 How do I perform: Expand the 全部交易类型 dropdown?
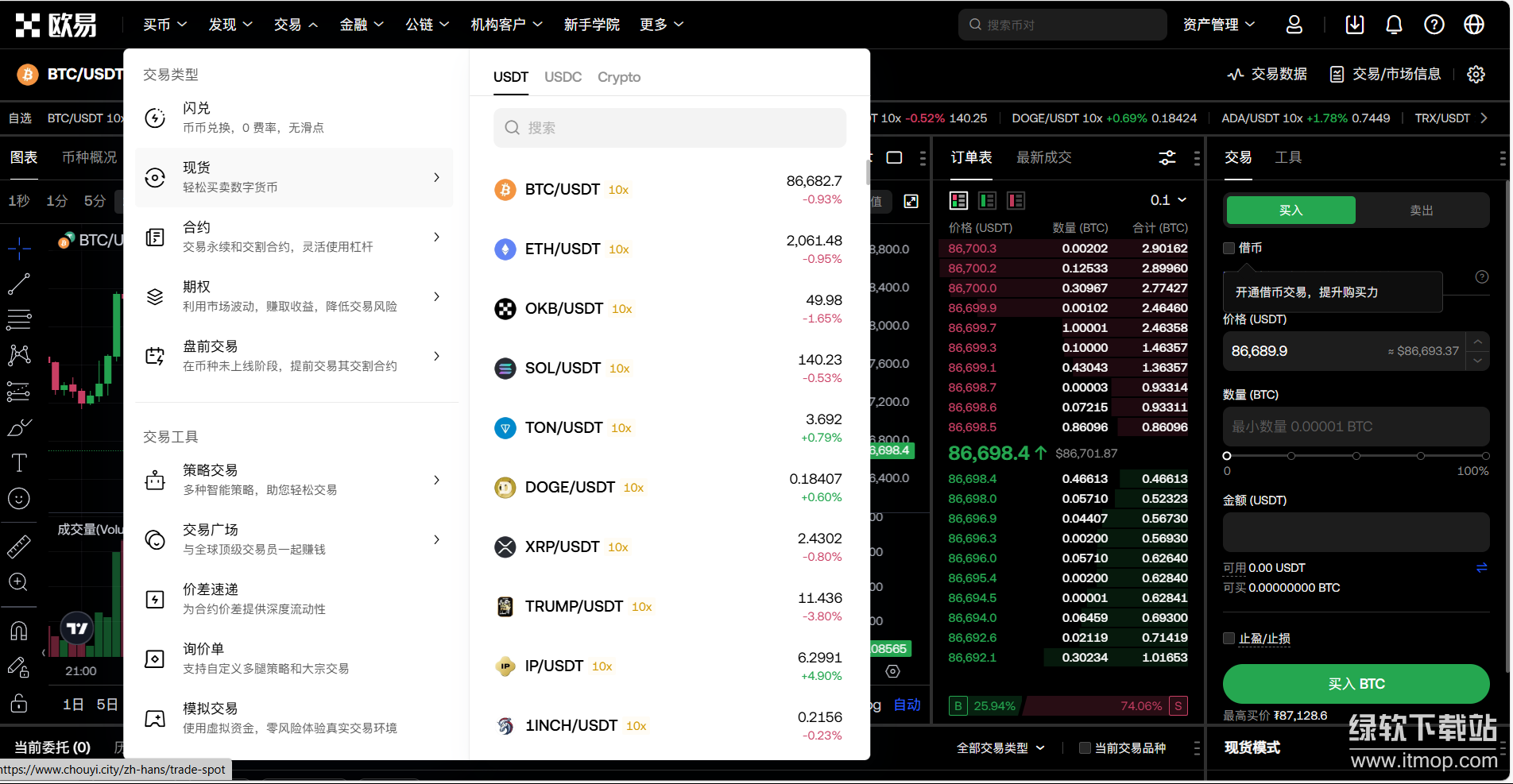coord(1000,747)
